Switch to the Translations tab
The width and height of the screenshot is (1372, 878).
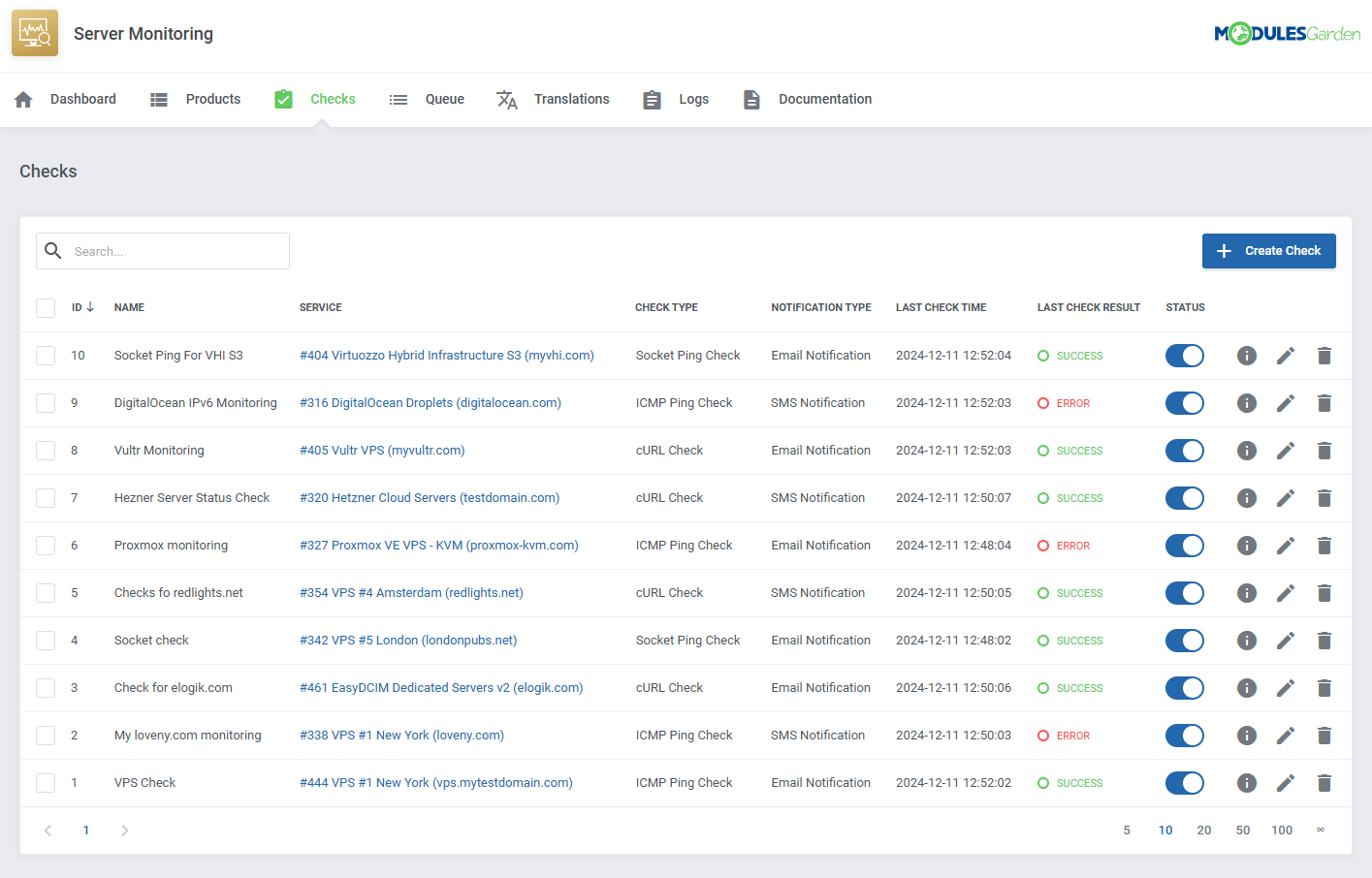click(571, 98)
